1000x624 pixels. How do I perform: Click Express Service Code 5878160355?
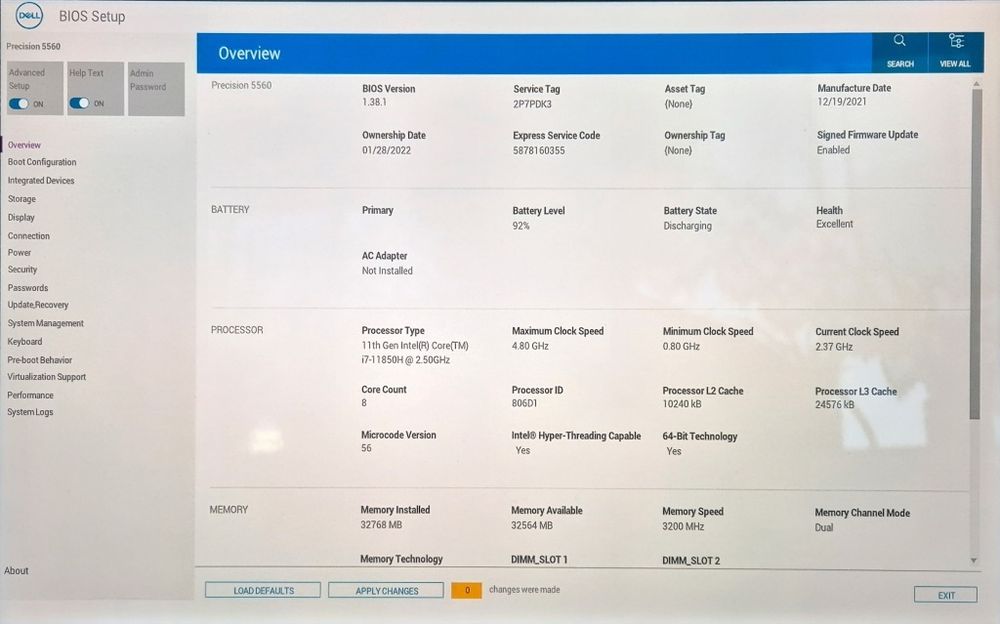click(x=539, y=151)
